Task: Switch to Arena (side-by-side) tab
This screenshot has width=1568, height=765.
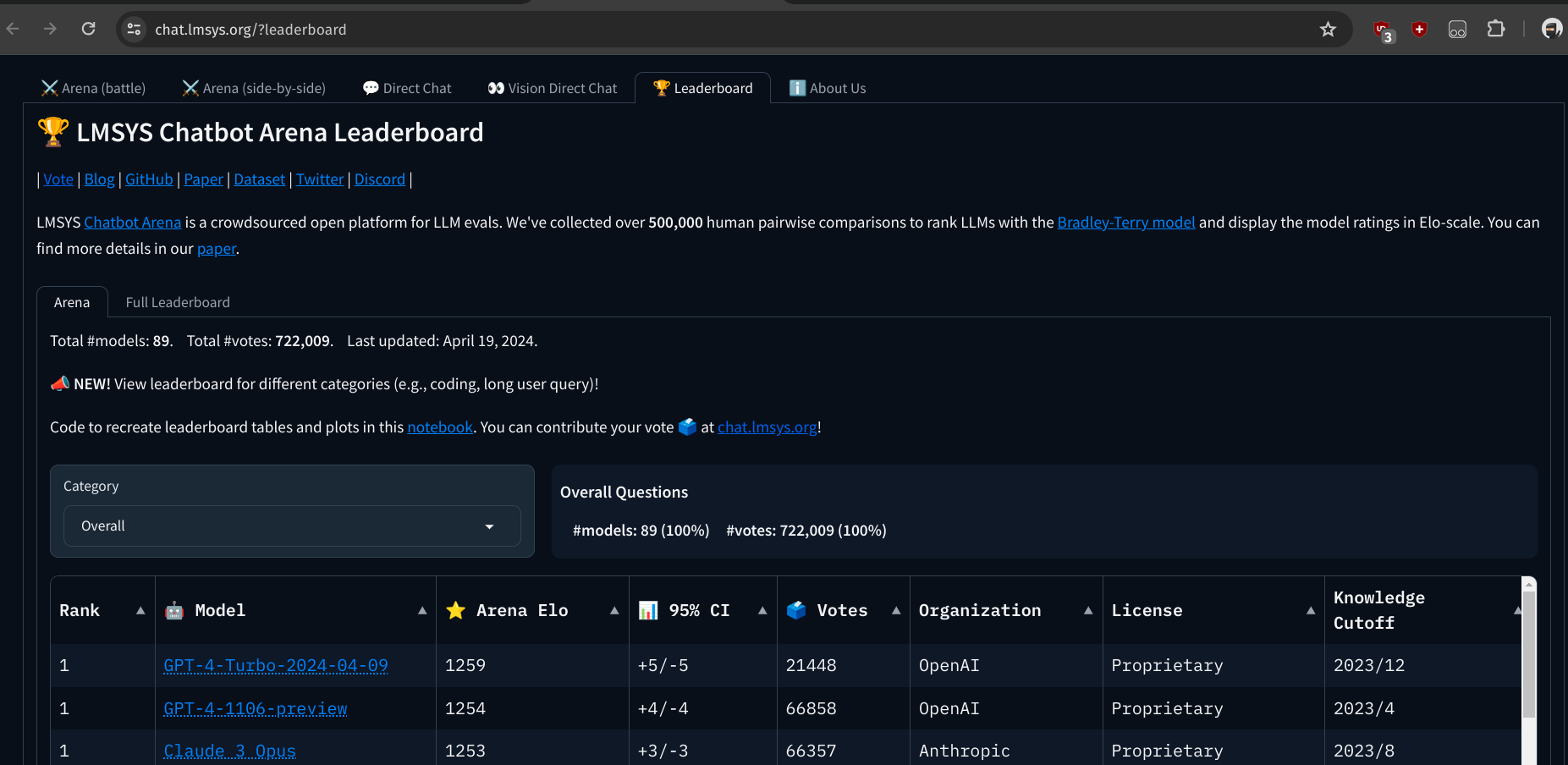Action: [254, 88]
